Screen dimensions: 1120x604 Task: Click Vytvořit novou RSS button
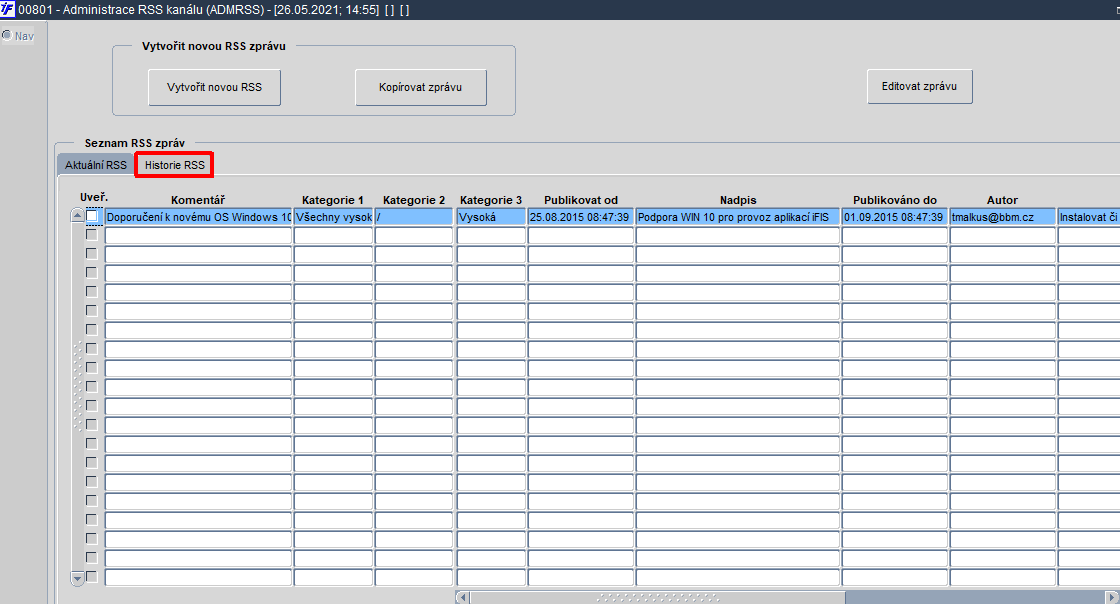click(214, 87)
